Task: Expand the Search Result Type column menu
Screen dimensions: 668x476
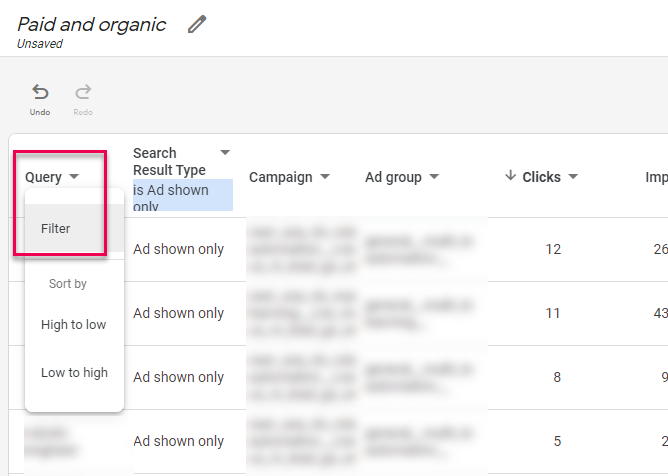Action: (x=225, y=153)
